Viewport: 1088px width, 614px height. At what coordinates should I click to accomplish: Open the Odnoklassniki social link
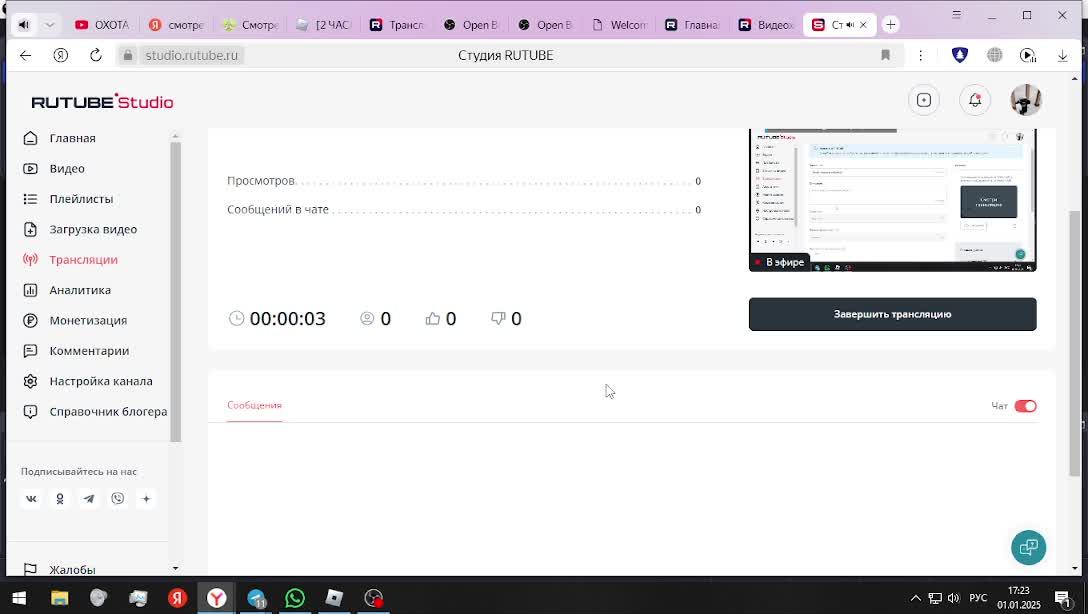(60, 499)
